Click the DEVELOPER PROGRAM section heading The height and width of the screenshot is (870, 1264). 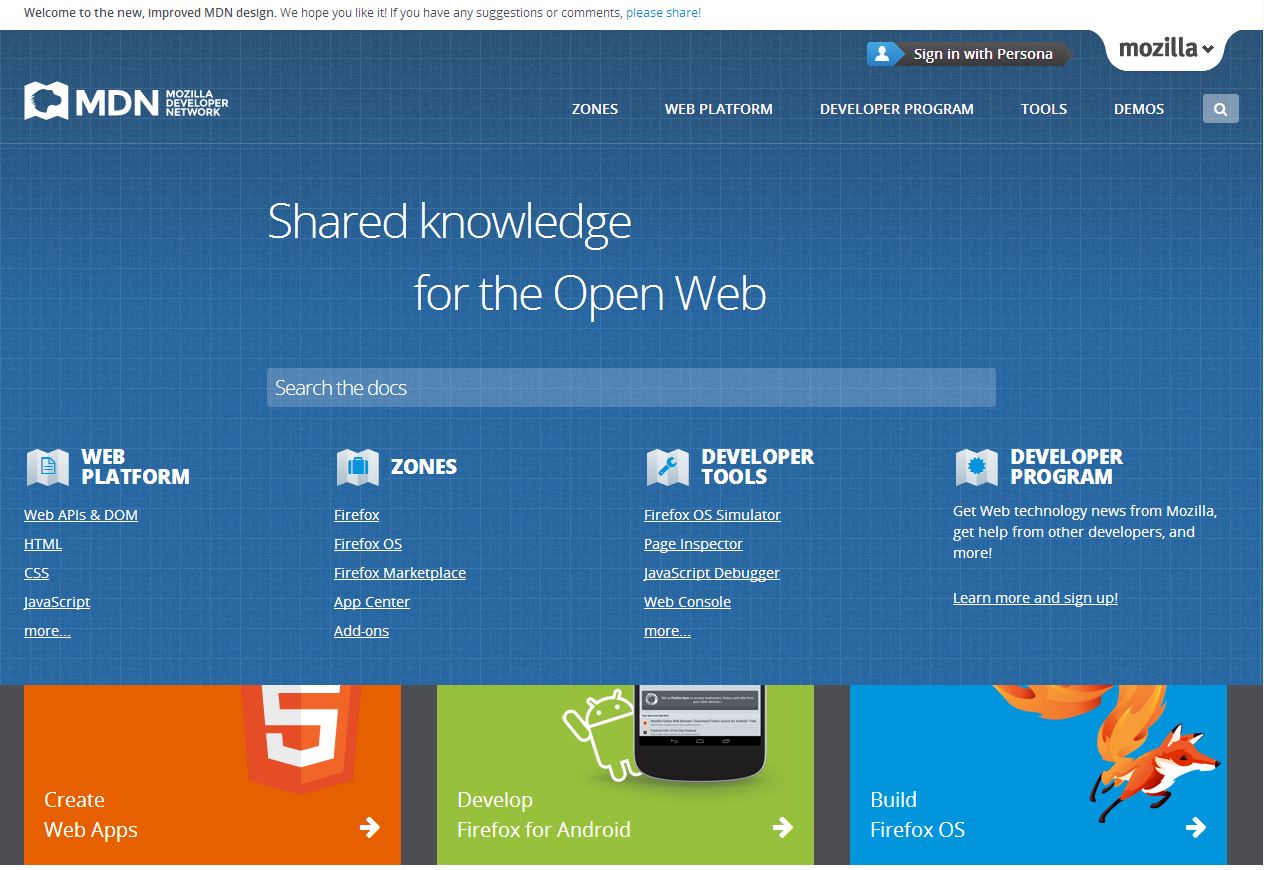[1066, 467]
